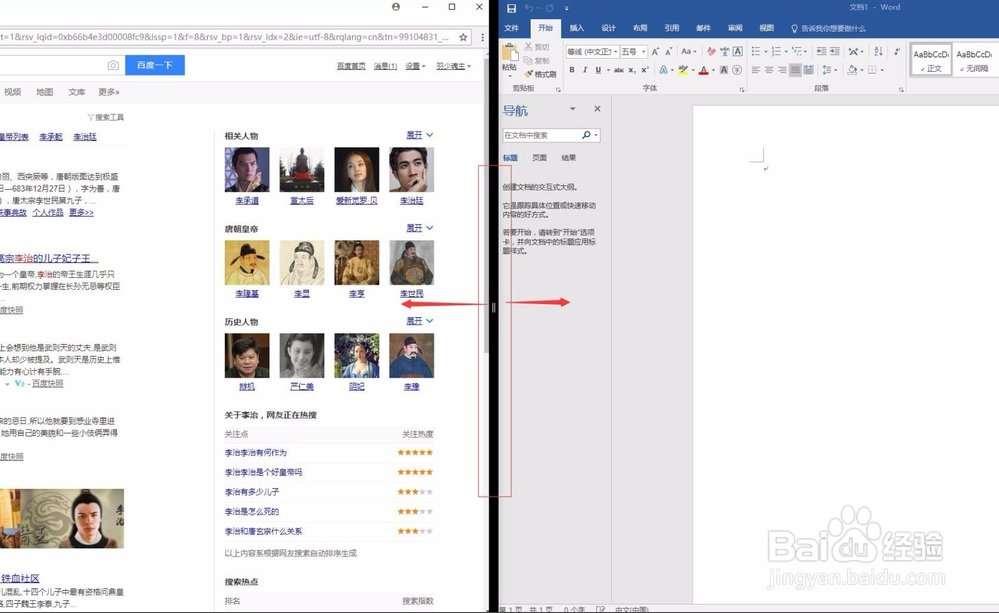Clear all formatting with the eraser icon
The width and height of the screenshot is (999, 613).
pos(711,52)
